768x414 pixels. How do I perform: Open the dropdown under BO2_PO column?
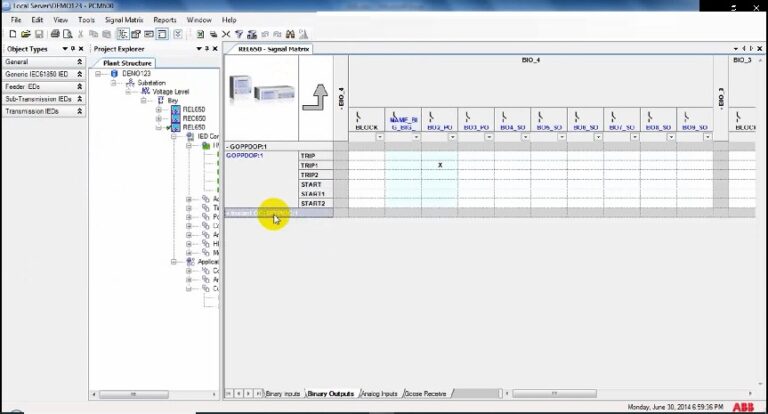point(452,137)
